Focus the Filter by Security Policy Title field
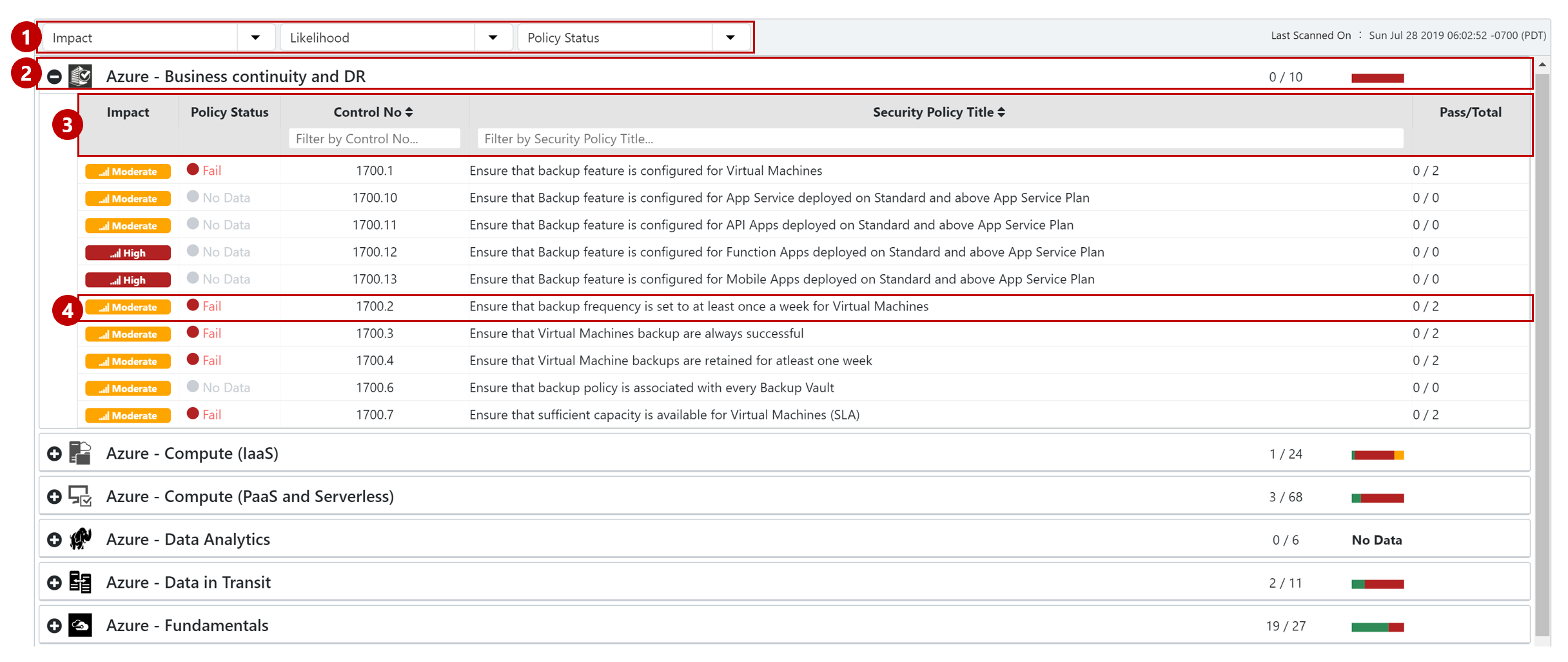 [940, 139]
